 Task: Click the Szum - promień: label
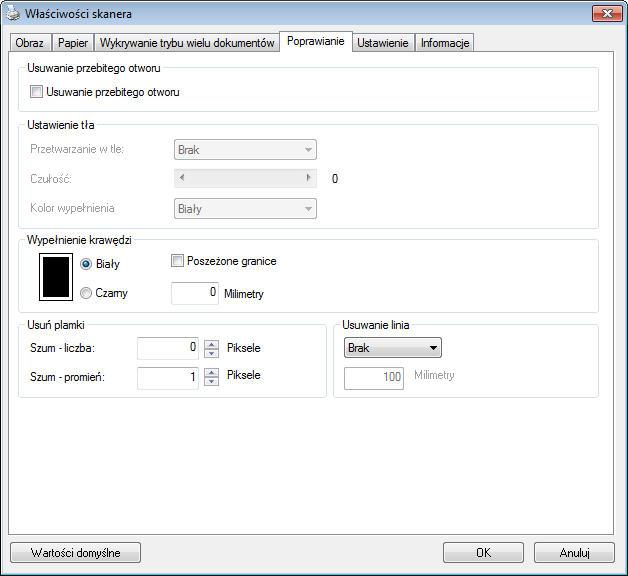[67, 377]
